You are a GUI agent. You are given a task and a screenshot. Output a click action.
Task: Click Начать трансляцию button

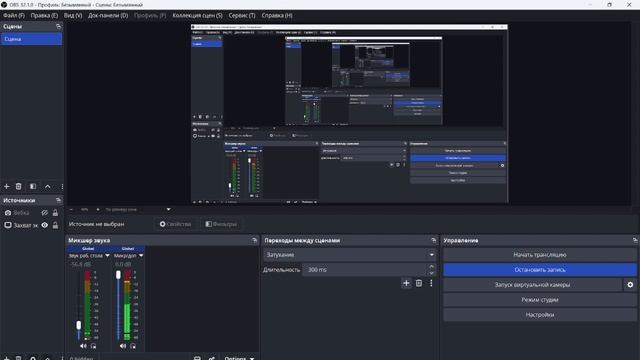[540, 255]
